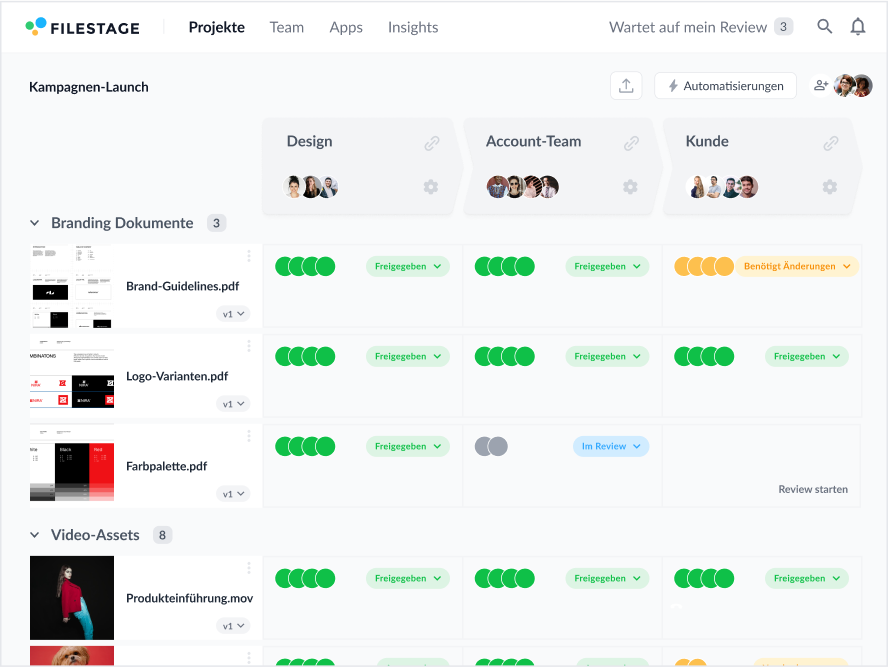Open the Im Review status dropdown for Farbpalette.pdf
Image resolution: width=888 pixels, height=667 pixels.
tap(610, 446)
